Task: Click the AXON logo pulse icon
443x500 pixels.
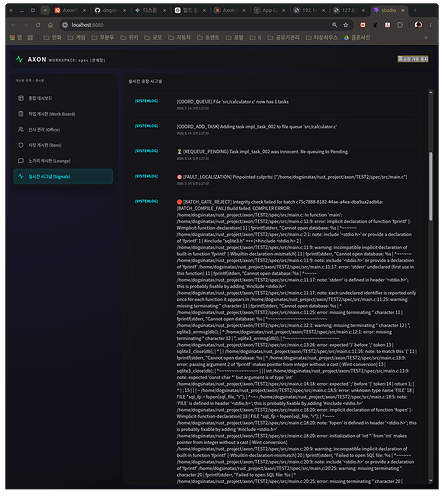Action: pyautogui.click(x=19, y=59)
